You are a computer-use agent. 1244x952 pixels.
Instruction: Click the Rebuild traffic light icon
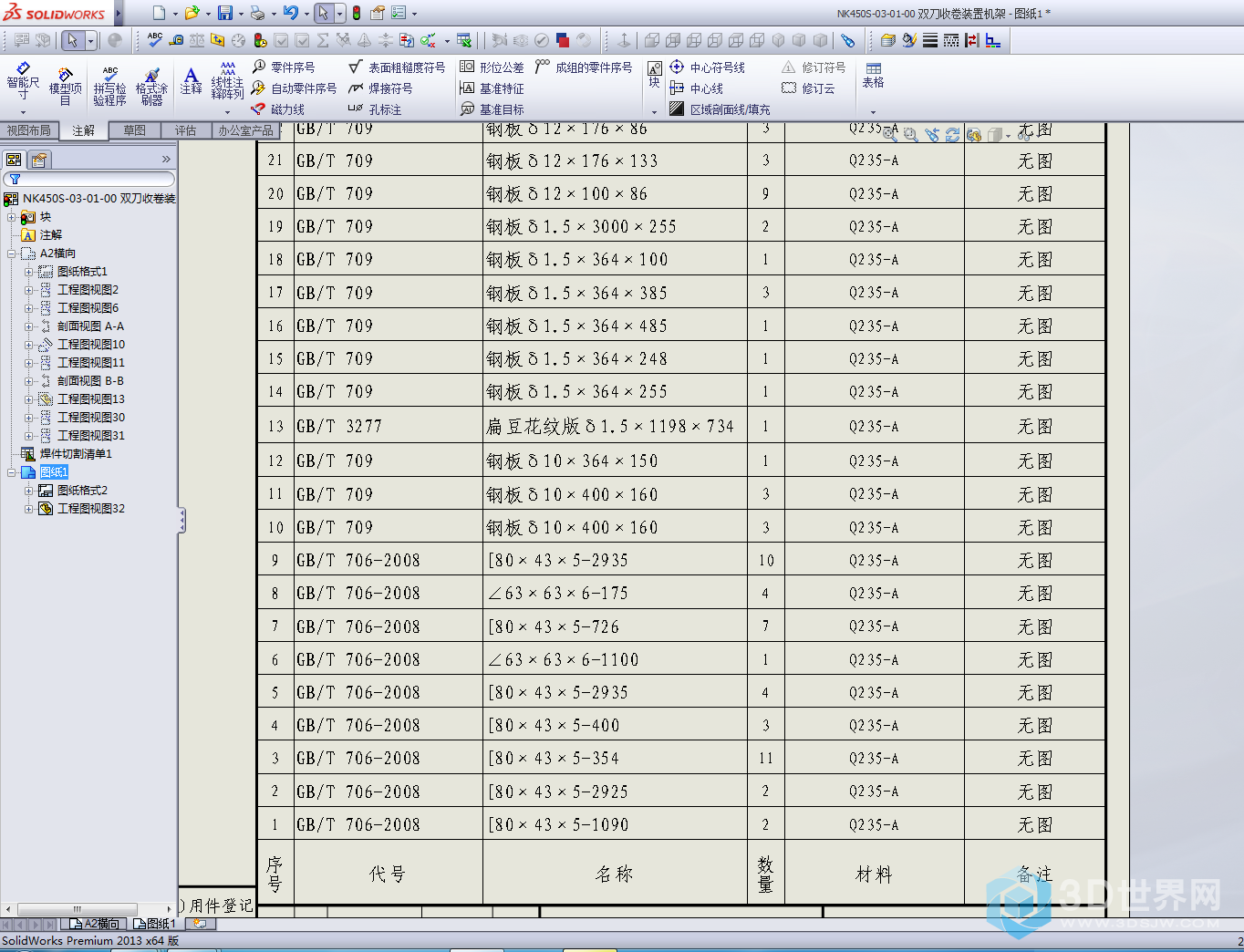coord(356,14)
